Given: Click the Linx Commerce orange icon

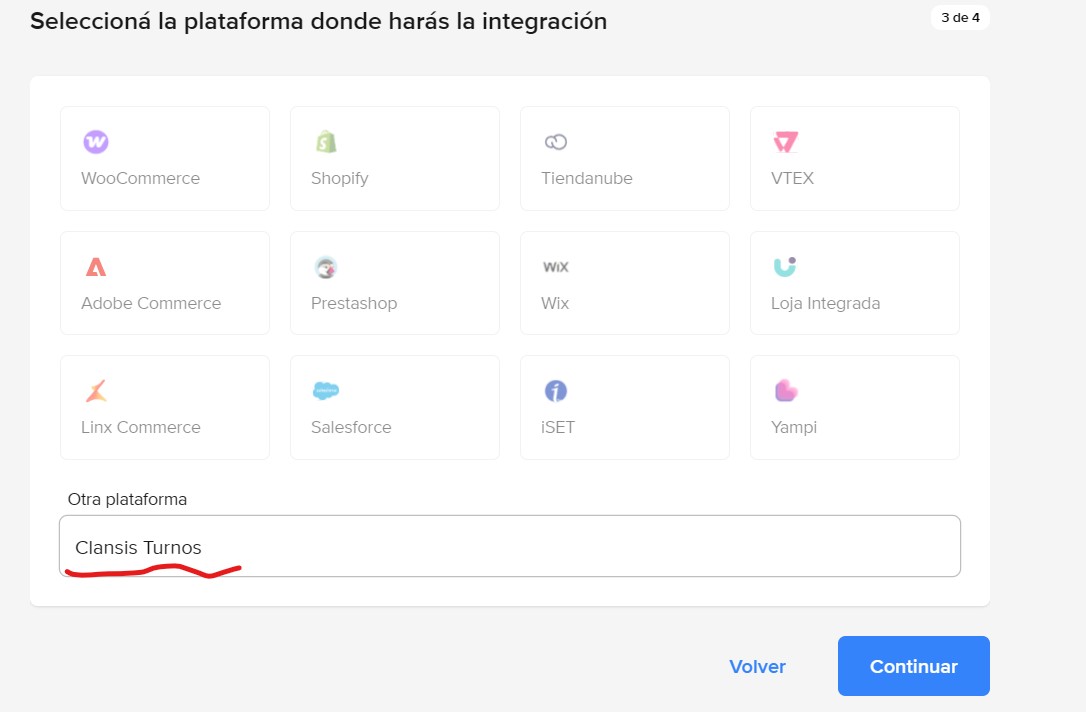Looking at the screenshot, I should pyautogui.click(x=96, y=391).
